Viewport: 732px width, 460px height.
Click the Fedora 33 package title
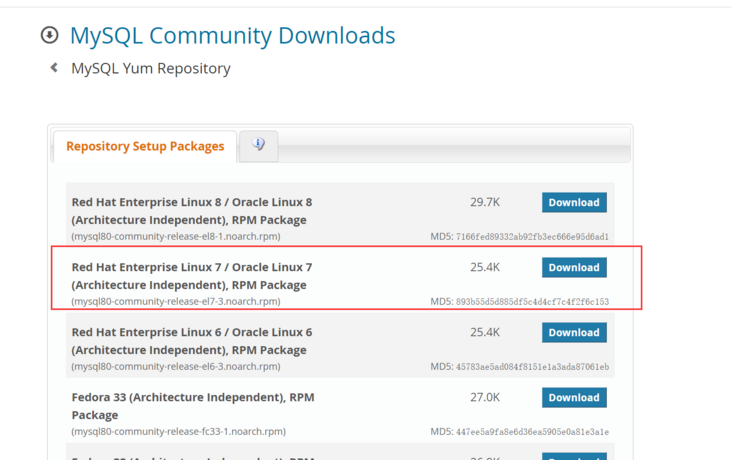pos(193,406)
